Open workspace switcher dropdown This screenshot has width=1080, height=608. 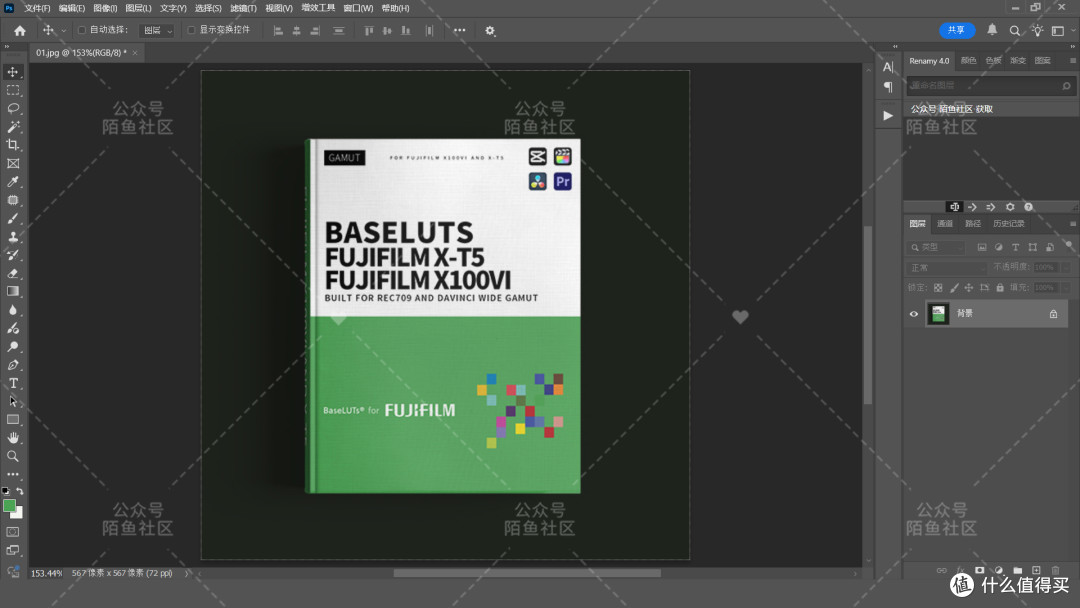click(1061, 30)
